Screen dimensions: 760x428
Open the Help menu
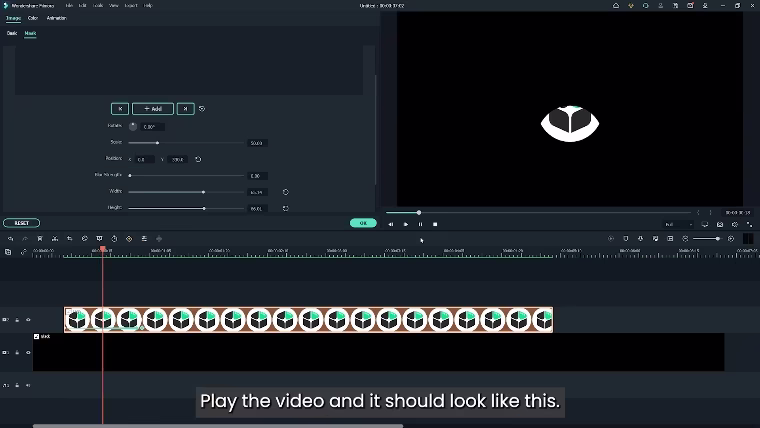coord(148,6)
